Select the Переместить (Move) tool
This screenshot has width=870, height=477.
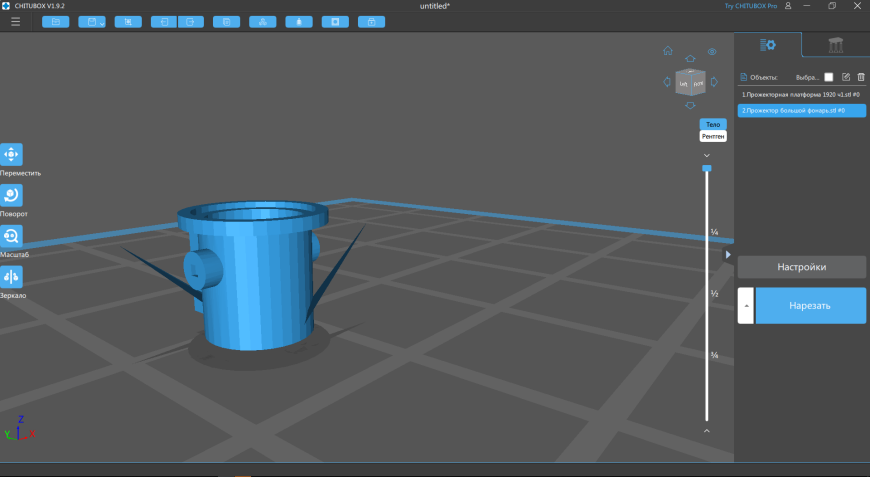(11, 154)
